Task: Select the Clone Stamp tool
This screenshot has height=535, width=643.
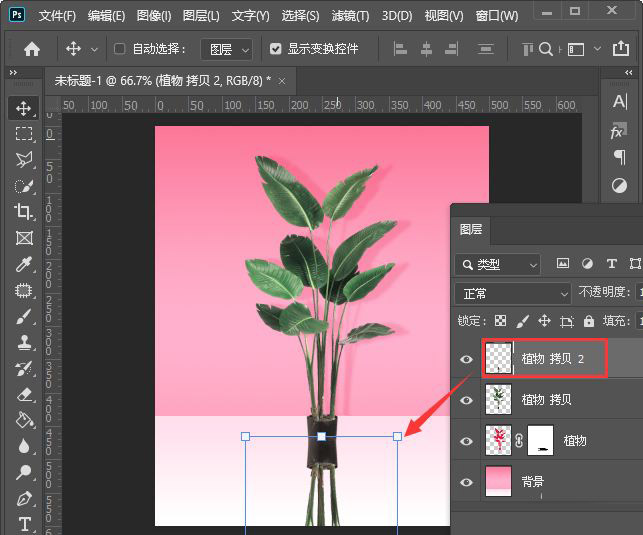Action: click(x=24, y=342)
